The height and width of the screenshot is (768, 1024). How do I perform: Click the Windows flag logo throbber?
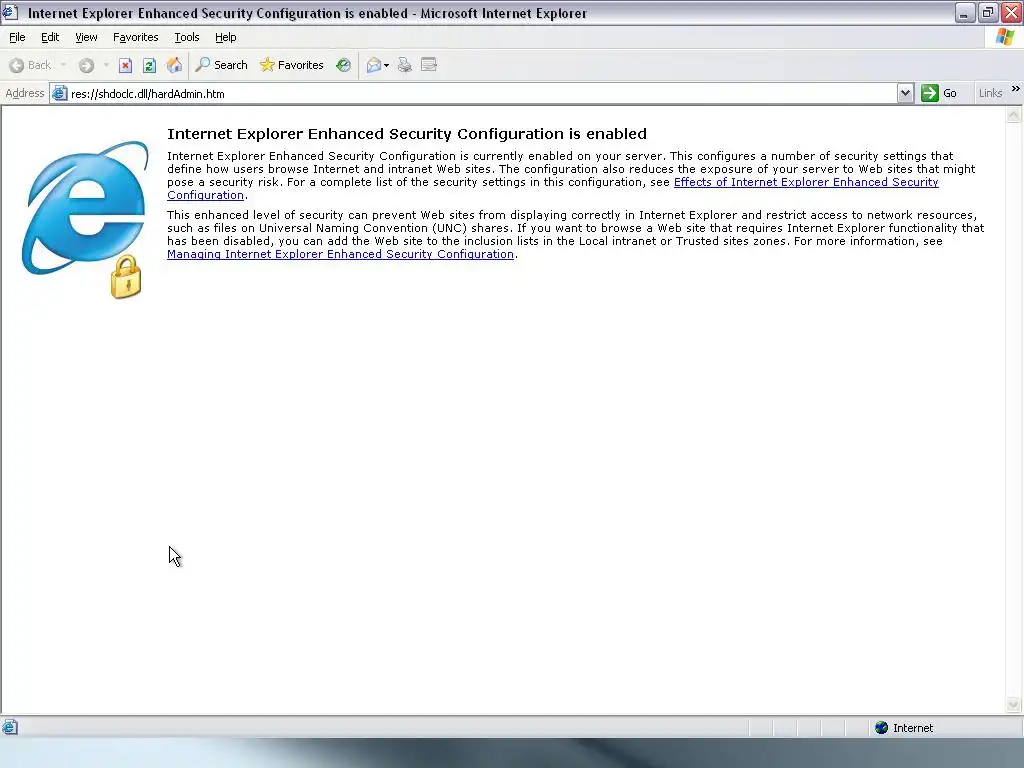click(x=1005, y=37)
